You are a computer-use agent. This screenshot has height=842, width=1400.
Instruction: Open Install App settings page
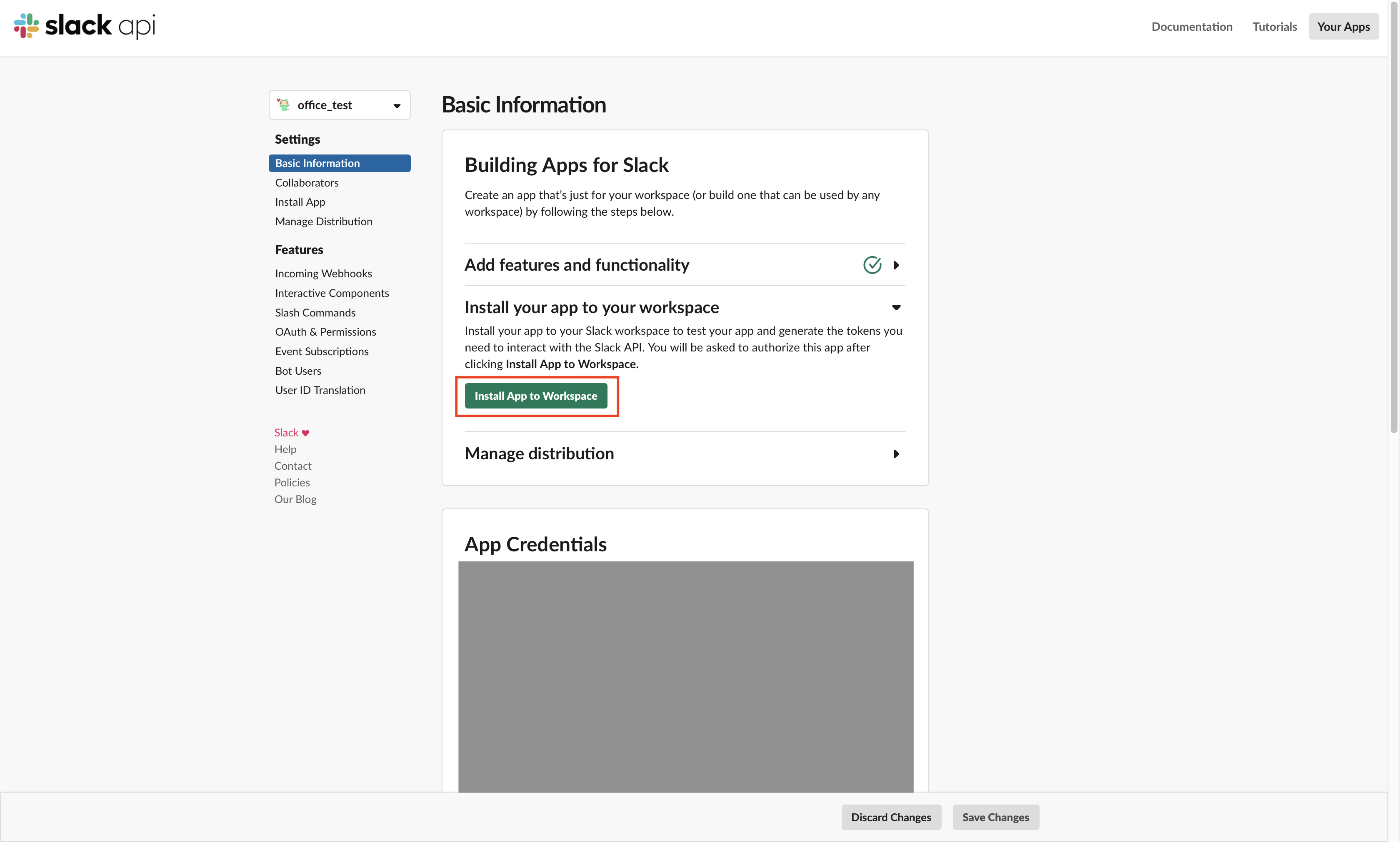point(300,202)
